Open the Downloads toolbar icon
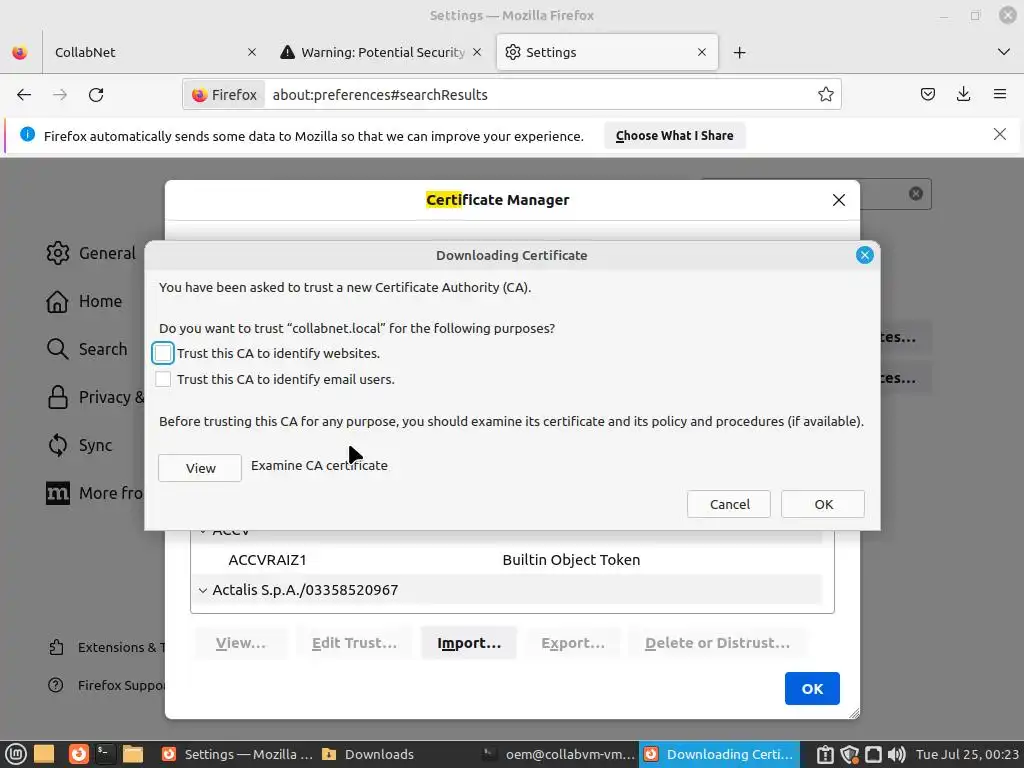Image resolution: width=1024 pixels, height=768 pixels. 963,95
